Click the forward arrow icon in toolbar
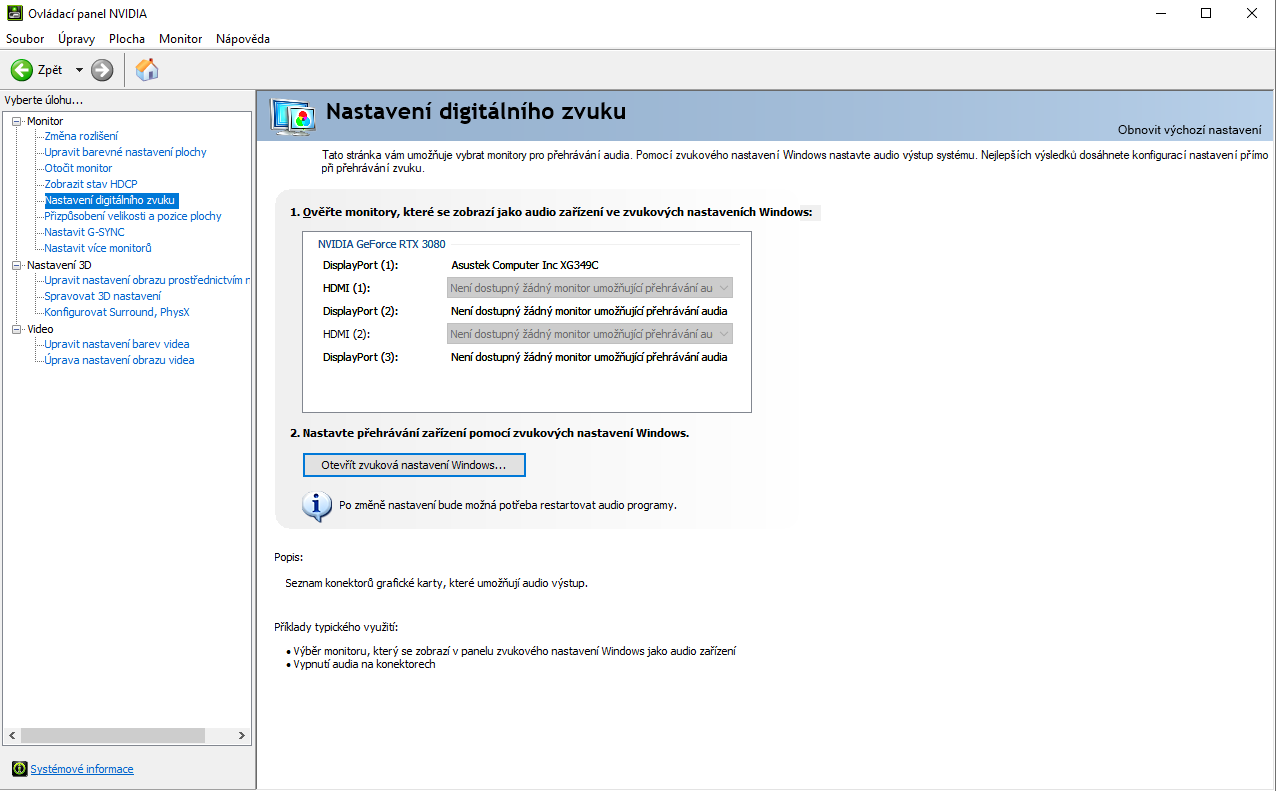 102,70
